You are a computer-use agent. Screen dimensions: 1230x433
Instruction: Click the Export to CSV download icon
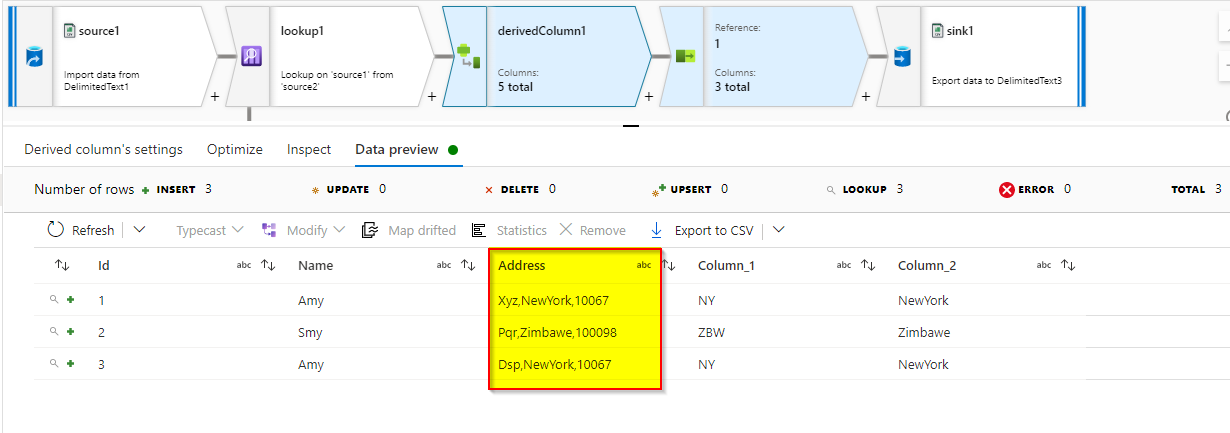coord(656,230)
